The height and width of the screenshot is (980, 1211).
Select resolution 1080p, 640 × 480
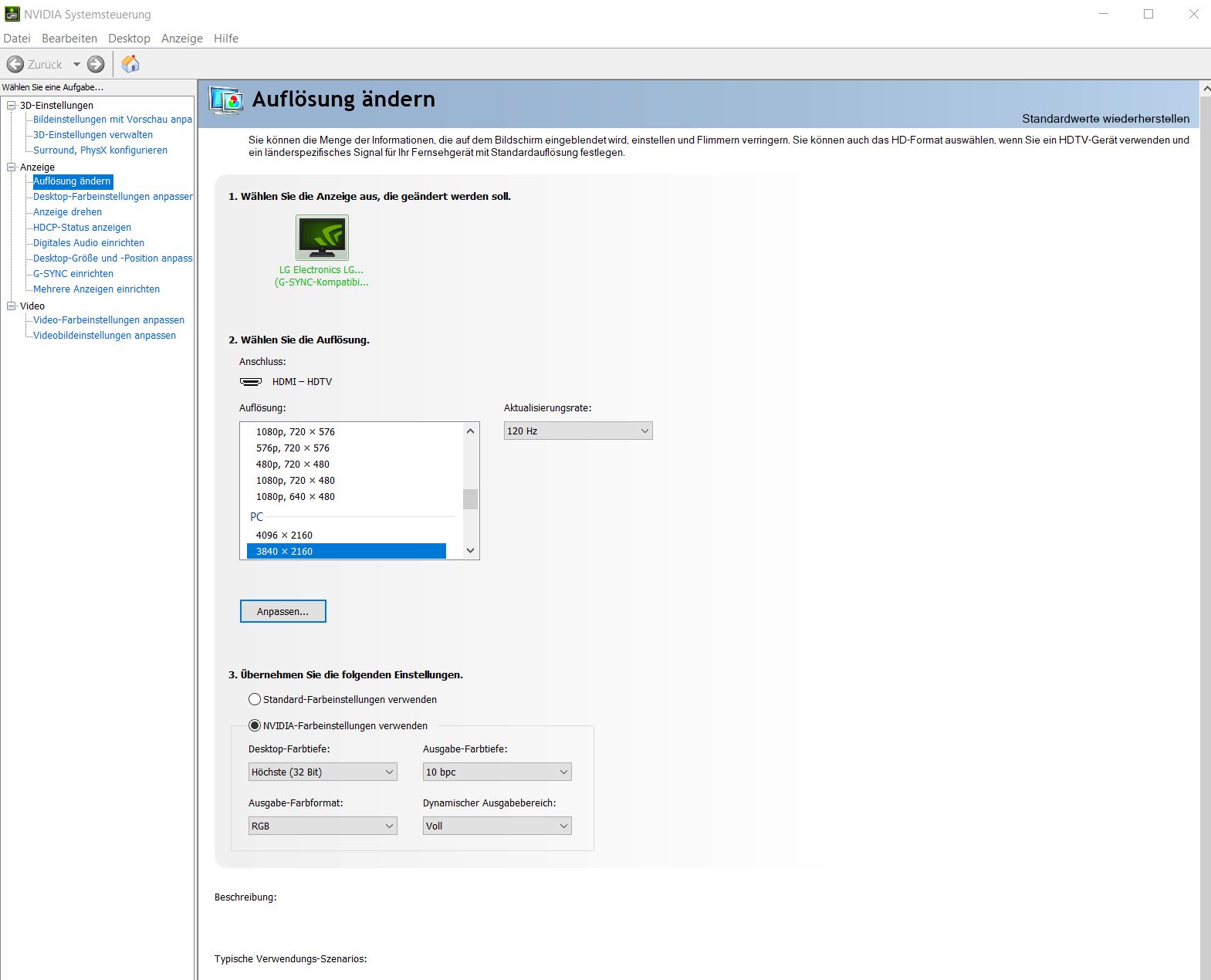pos(347,496)
